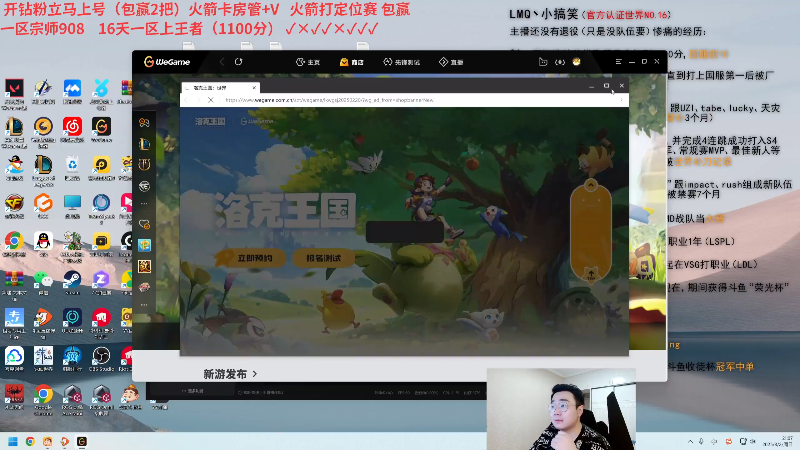The width and height of the screenshot is (800, 450).
Task: Show more games via upper sidebar ellipsis
Action: pyautogui.click(x=144, y=204)
